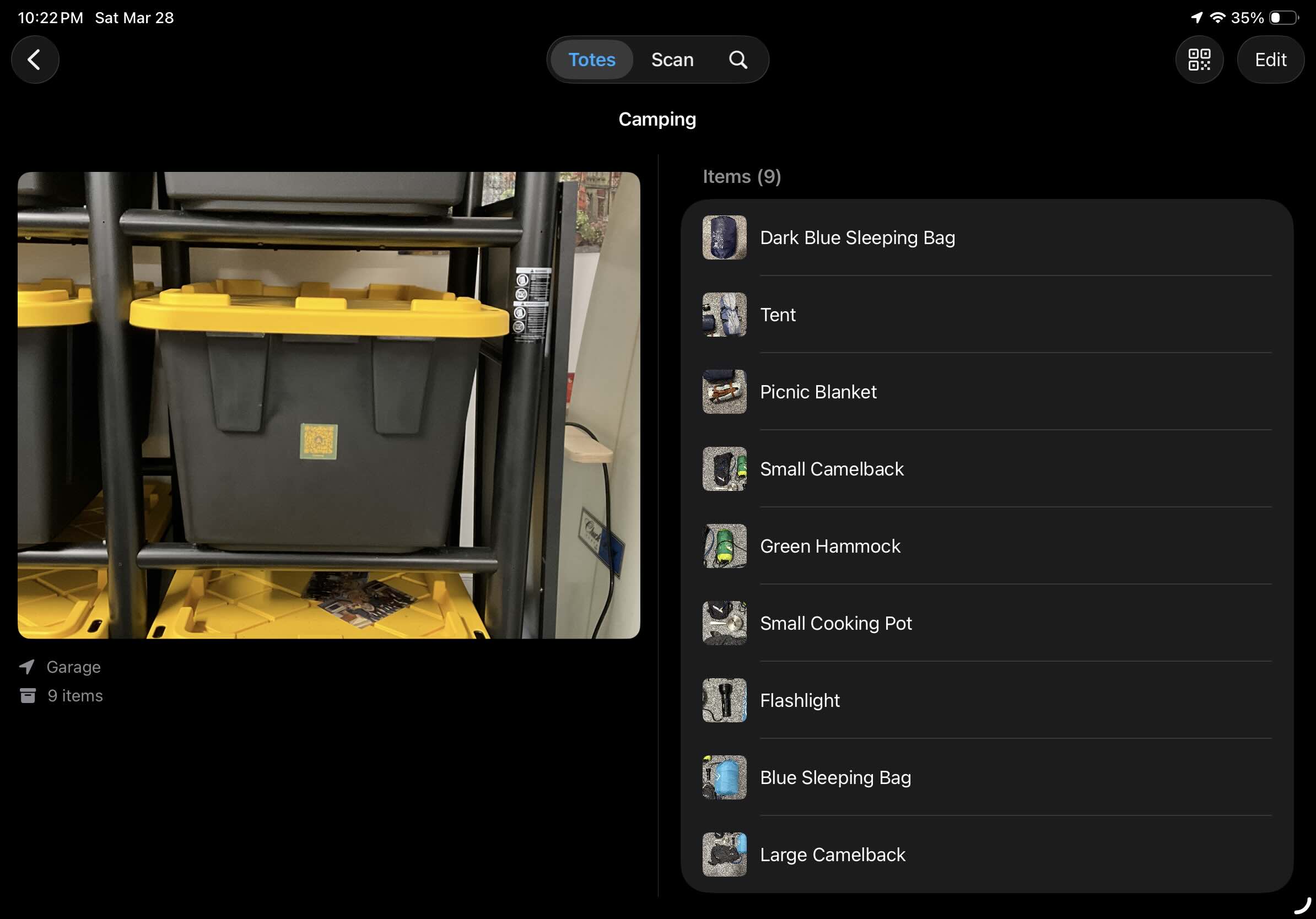Tap the Sat Mar 28 date

click(134, 18)
